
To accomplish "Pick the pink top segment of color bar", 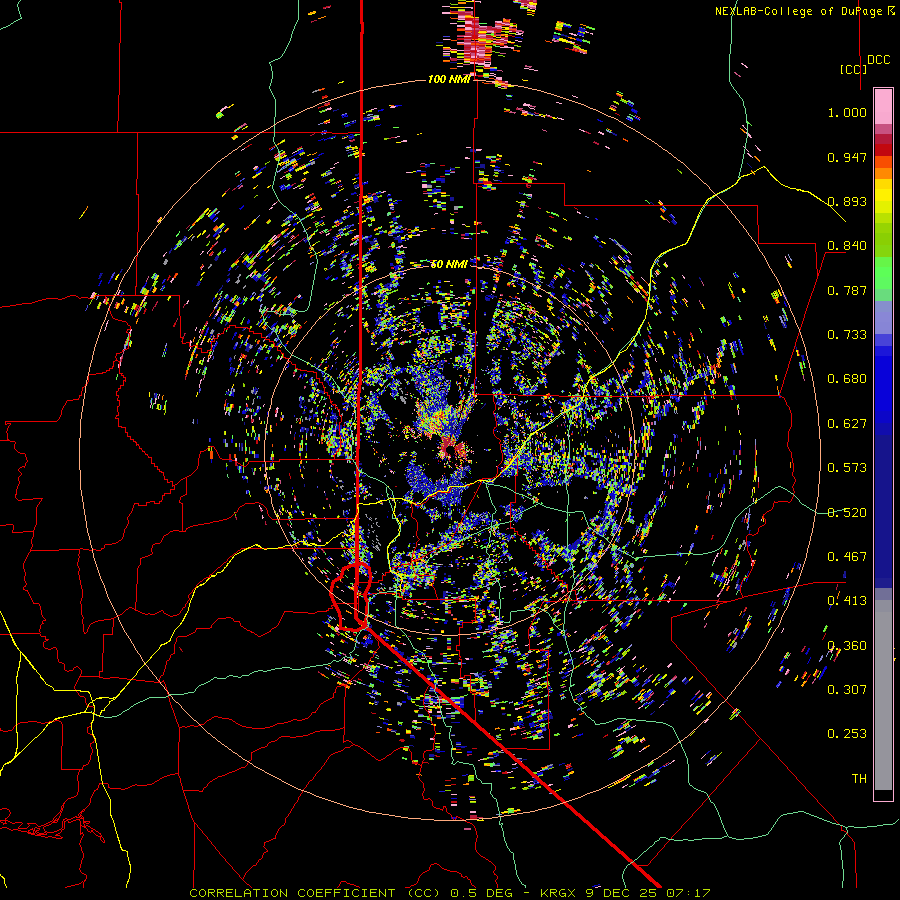I will (883, 106).
